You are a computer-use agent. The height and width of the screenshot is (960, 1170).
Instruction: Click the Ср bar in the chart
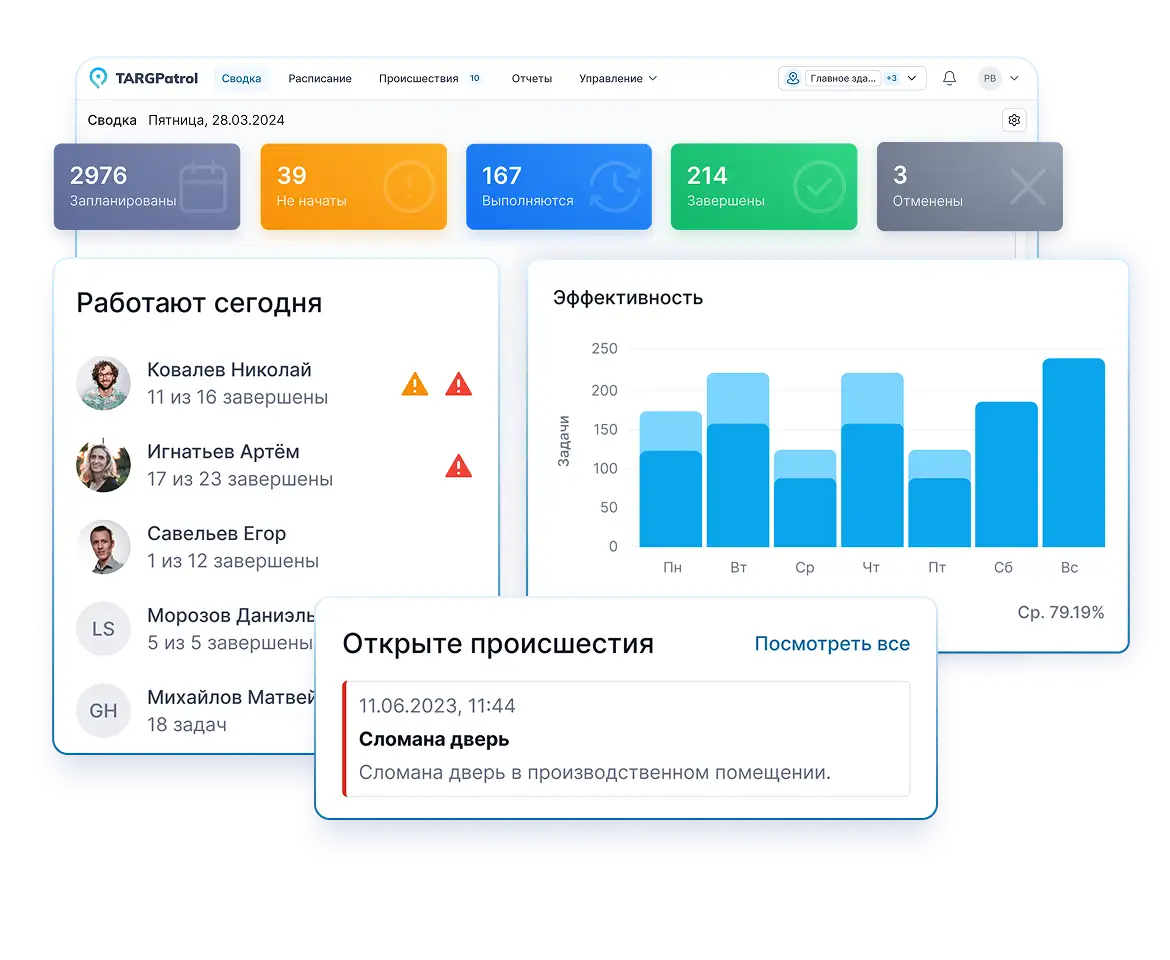(x=805, y=498)
